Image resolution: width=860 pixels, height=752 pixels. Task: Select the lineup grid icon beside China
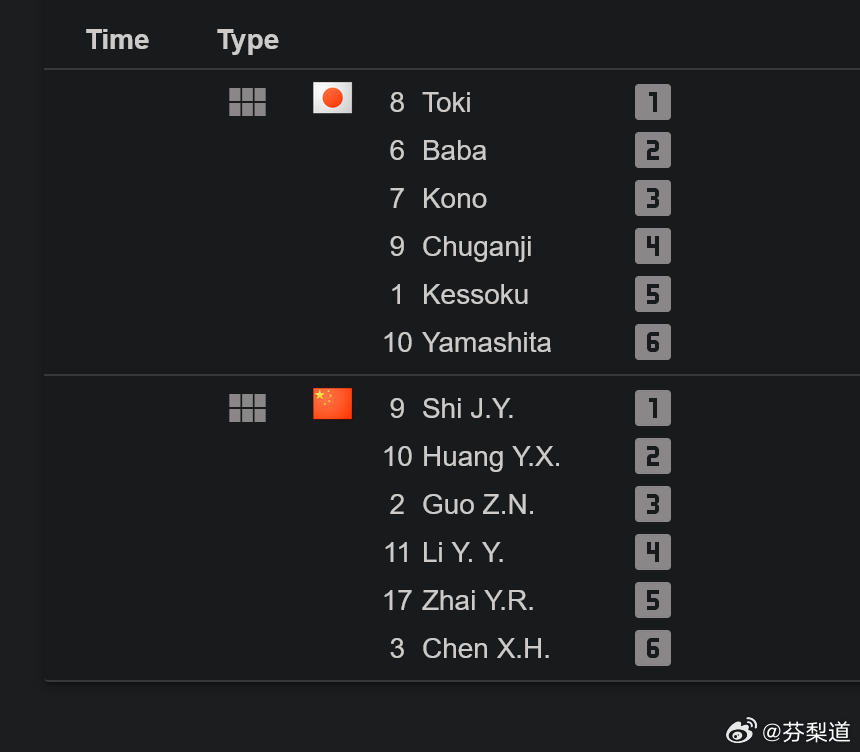(247, 408)
